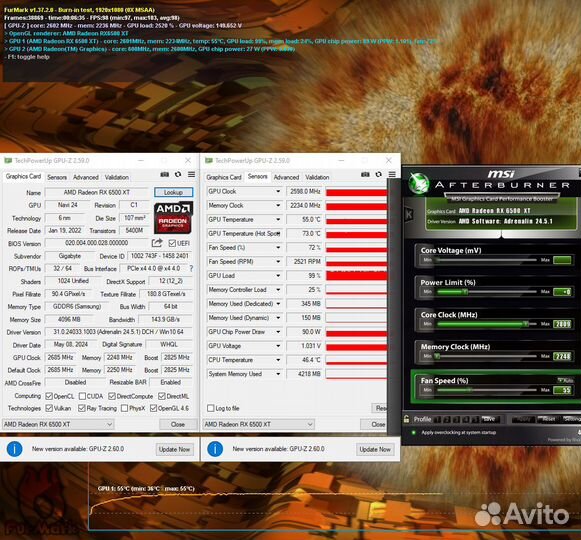581x540 pixels.
Task: Toggle the CUDA checkbox
Action: [82, 396]
